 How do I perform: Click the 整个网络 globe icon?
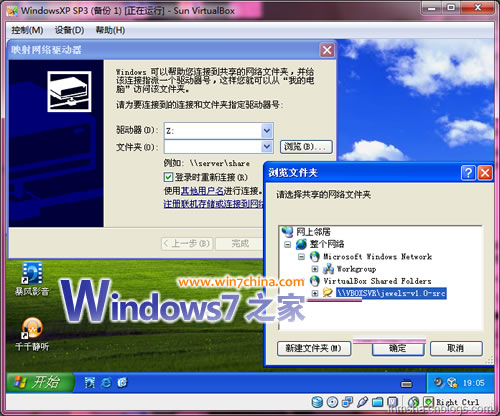(x=301, y=244)
